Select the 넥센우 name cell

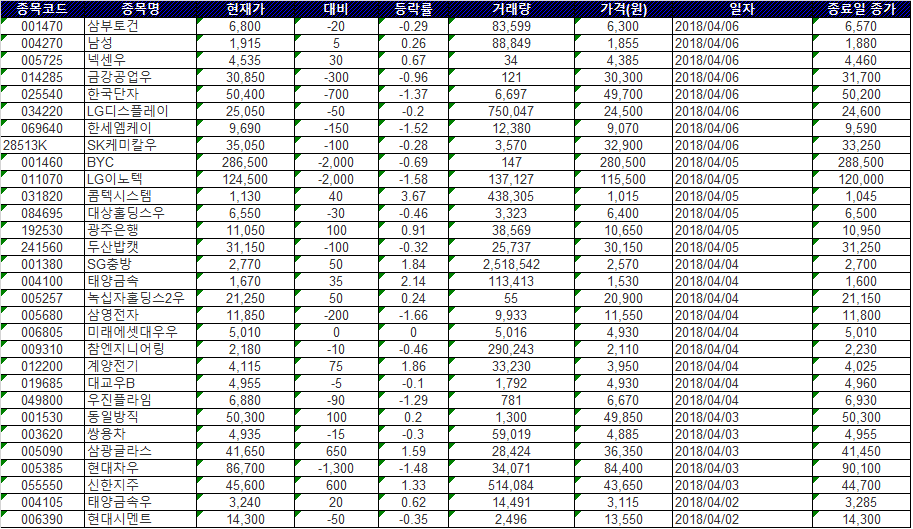pyautogui.click(x=140, y=60)
